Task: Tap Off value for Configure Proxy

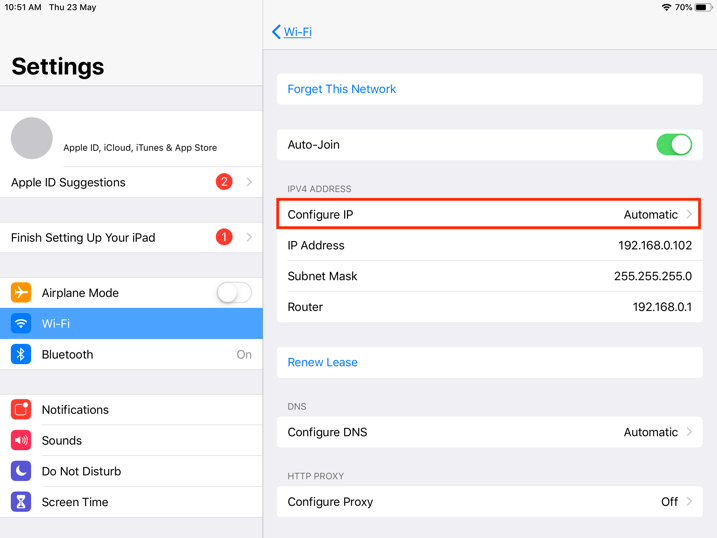Action: pyautogui.click(x=669, y=501)
